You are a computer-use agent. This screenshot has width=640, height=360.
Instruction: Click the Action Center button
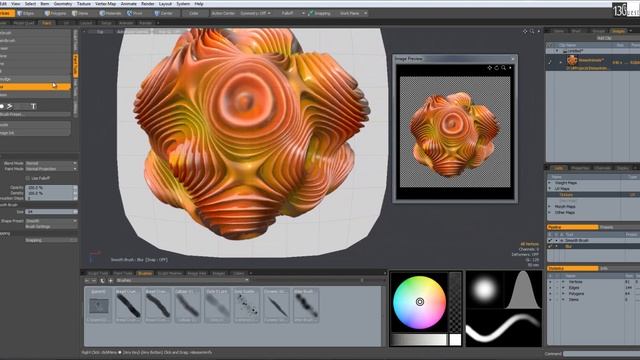click(x=223, y=13)
